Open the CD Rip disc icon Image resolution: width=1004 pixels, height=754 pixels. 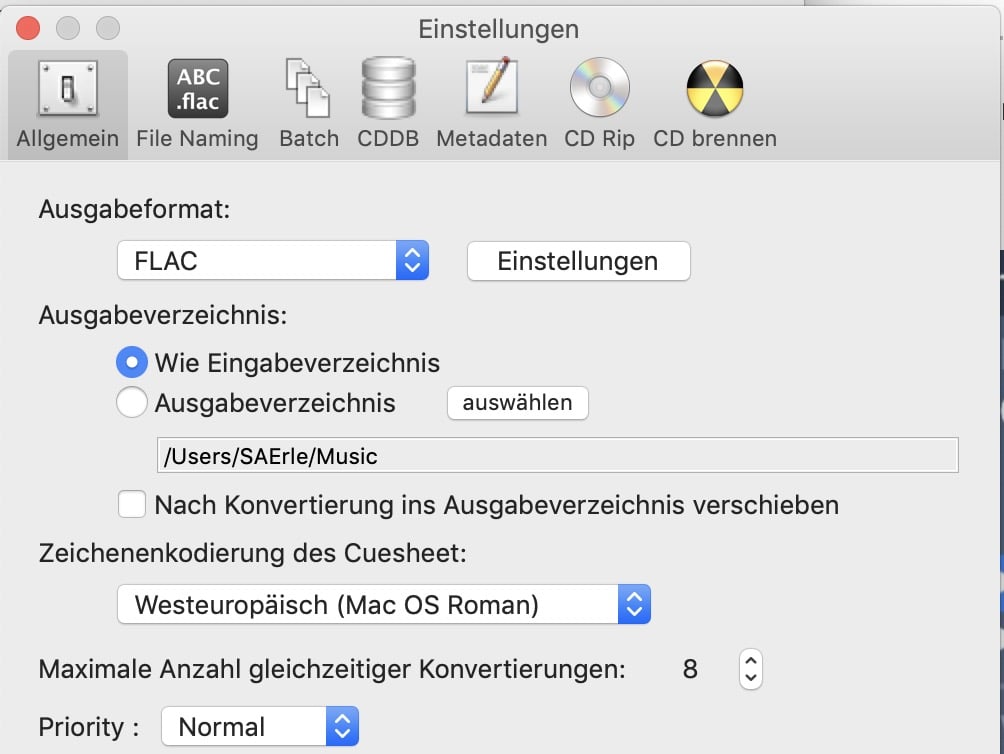pos(599,88)
